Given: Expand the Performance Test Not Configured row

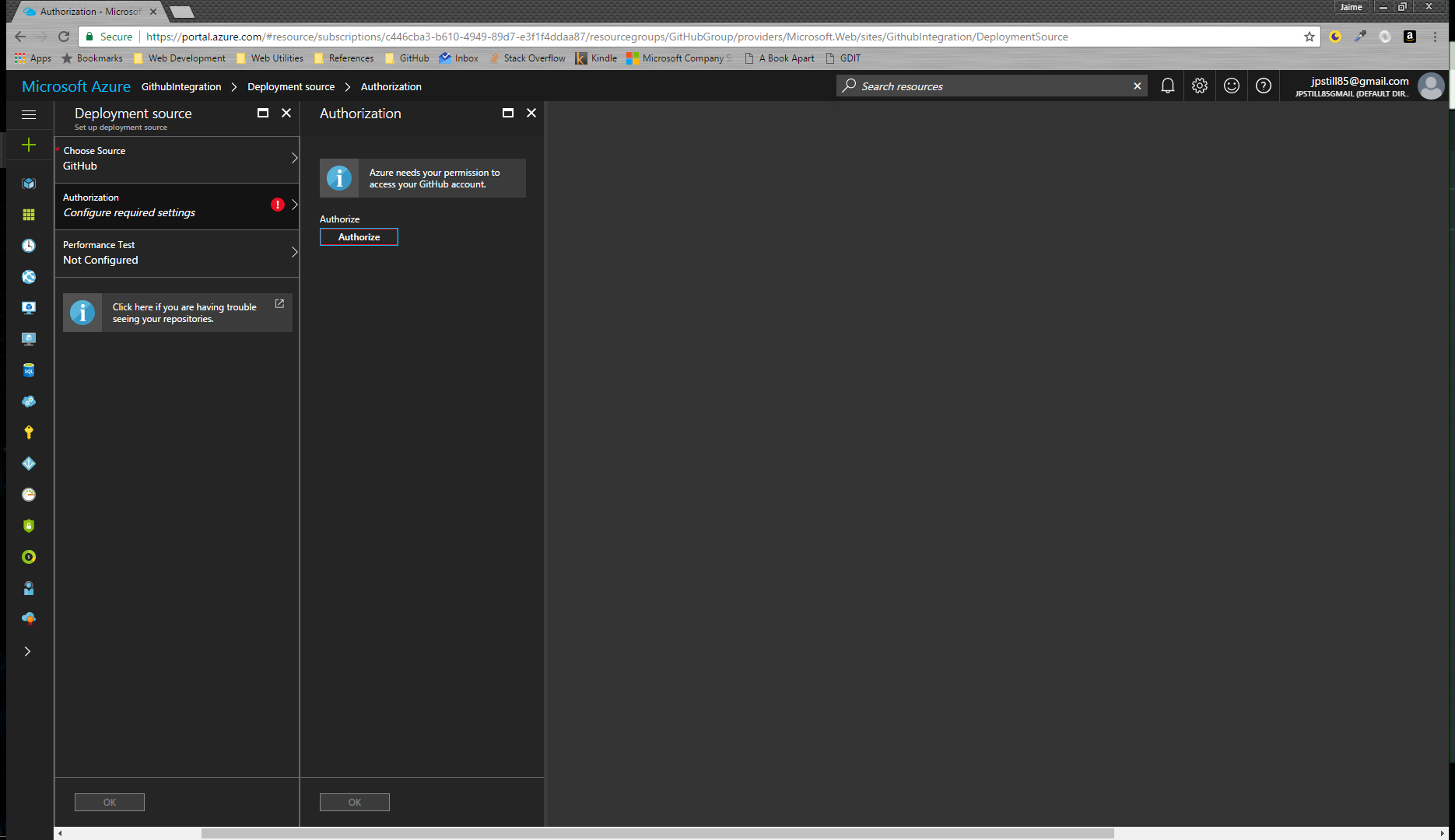Looking at the screenshot, I should point(177,253).
